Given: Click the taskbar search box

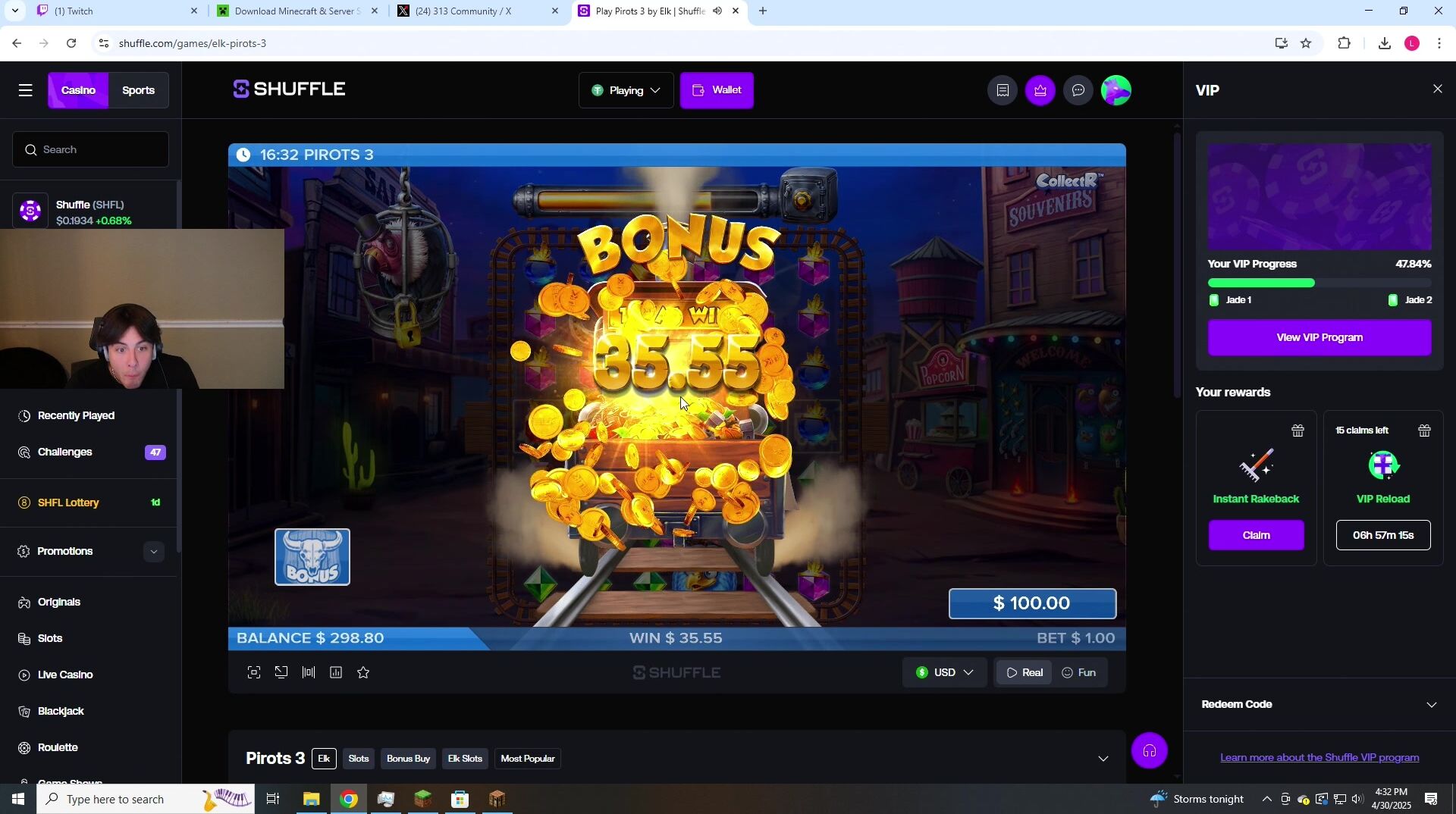Looking at the screenshot, I should (146, 800).
